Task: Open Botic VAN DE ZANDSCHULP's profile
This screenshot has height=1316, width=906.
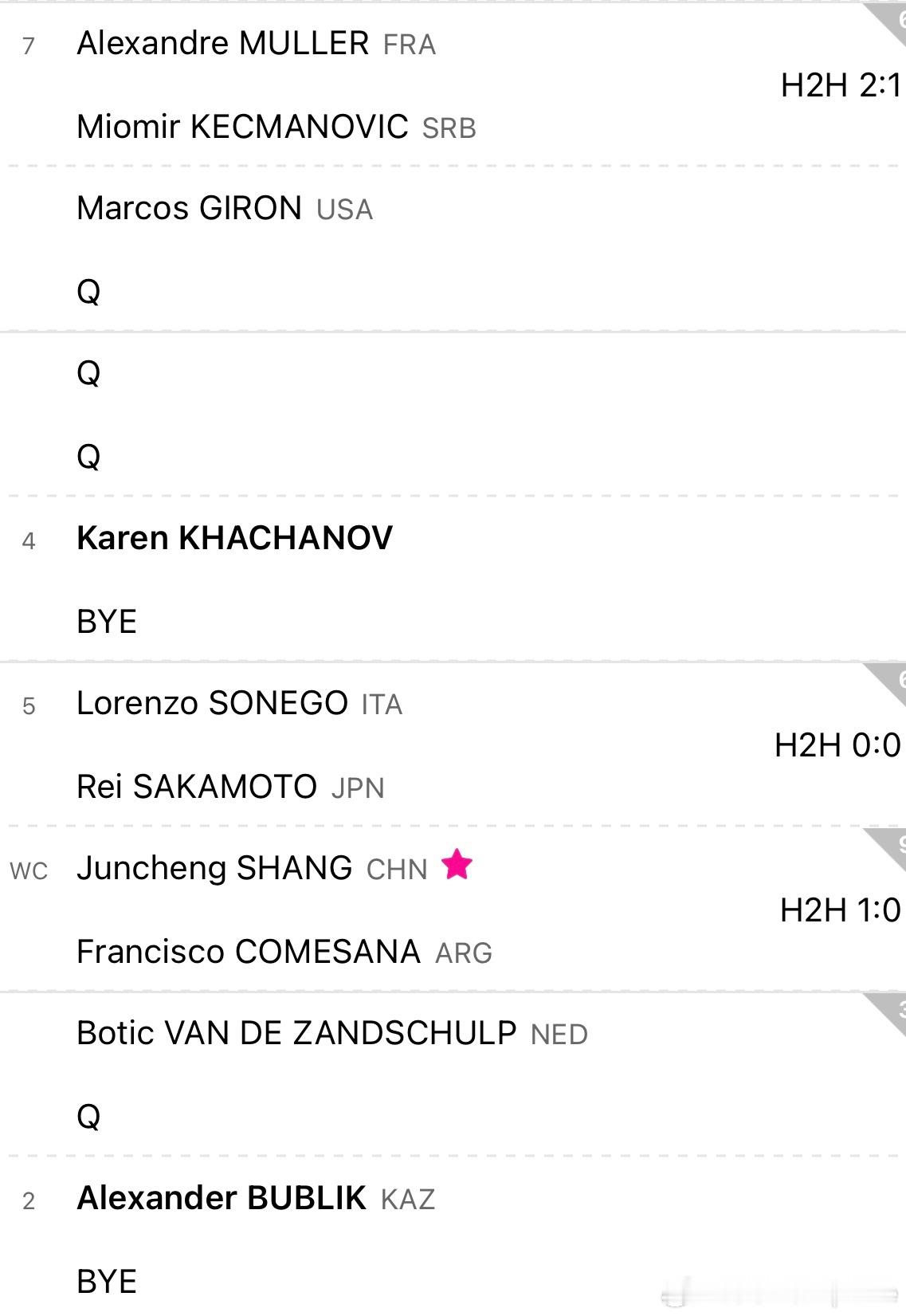Action: point(296,1034)
